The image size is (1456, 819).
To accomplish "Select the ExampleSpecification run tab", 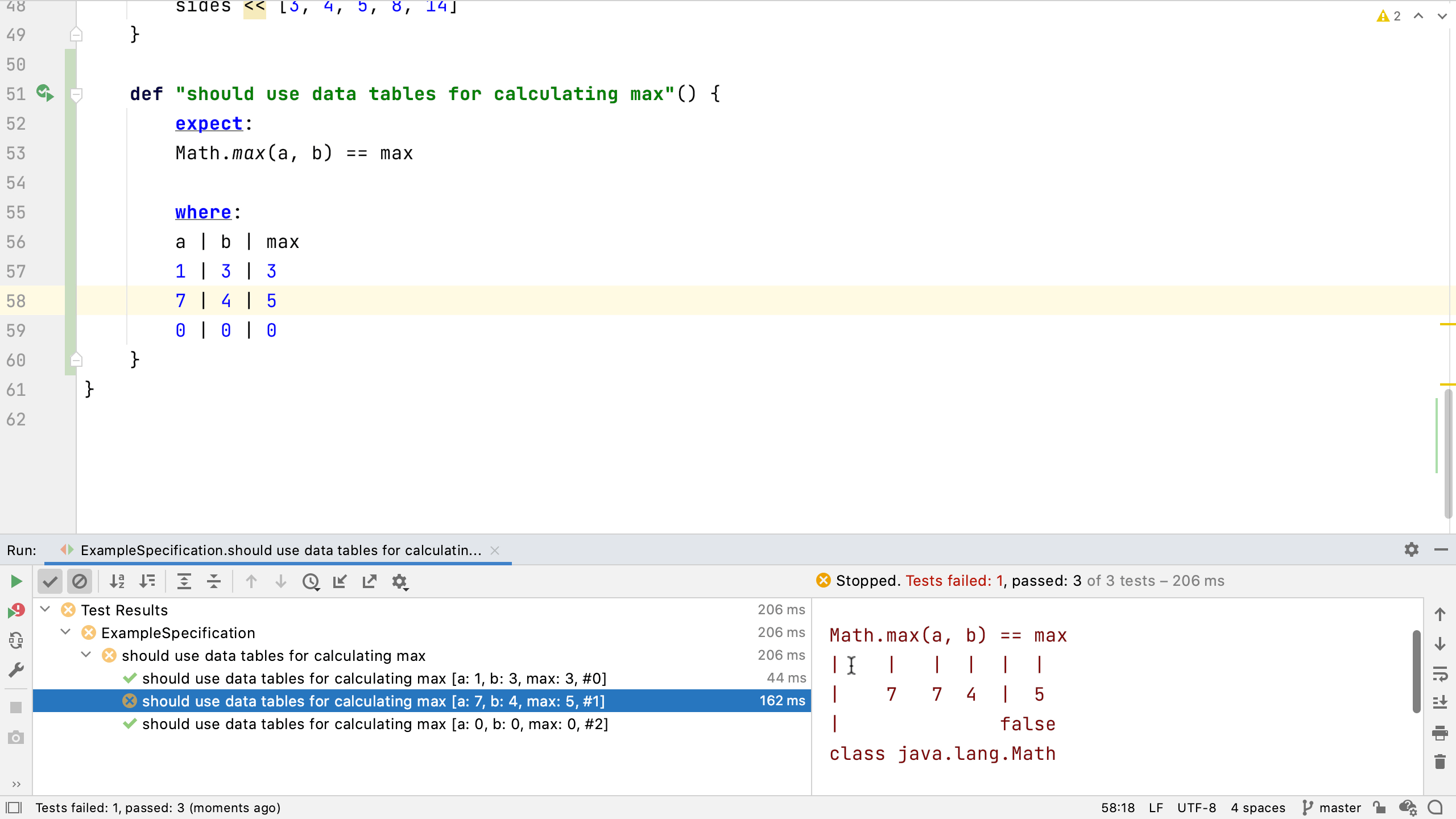I will click(x=280, y=550).
